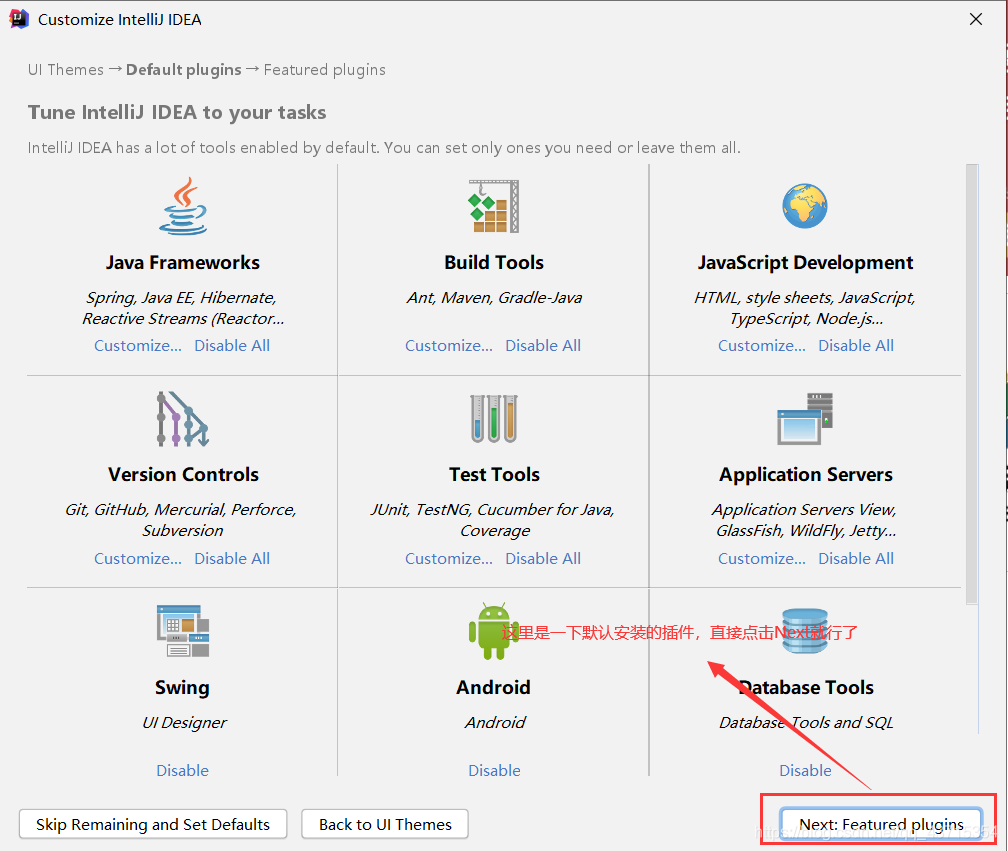Disable all Java Frameworks plugins

[232, 346]
